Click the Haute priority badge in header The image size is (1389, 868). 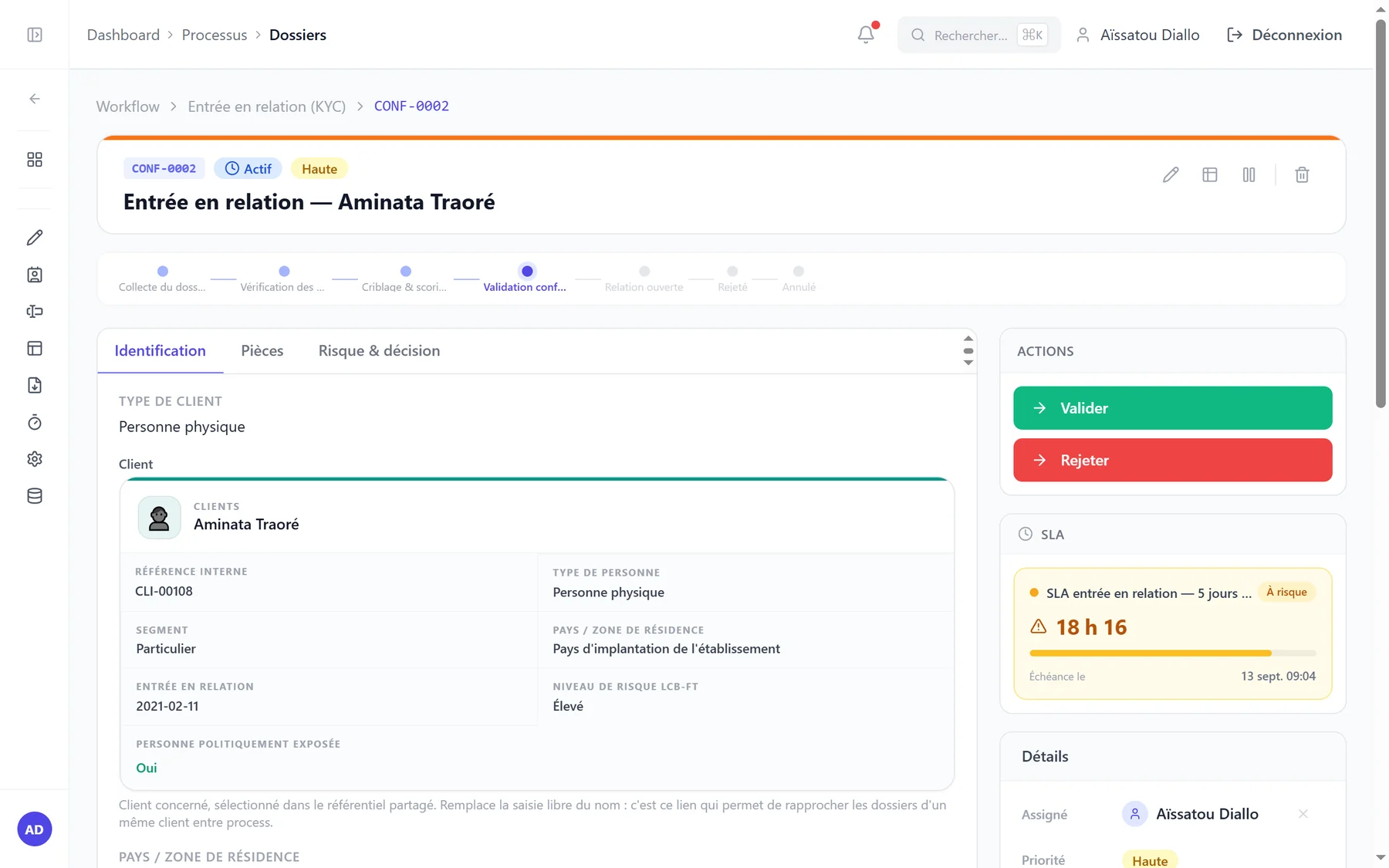coord(319,169)
